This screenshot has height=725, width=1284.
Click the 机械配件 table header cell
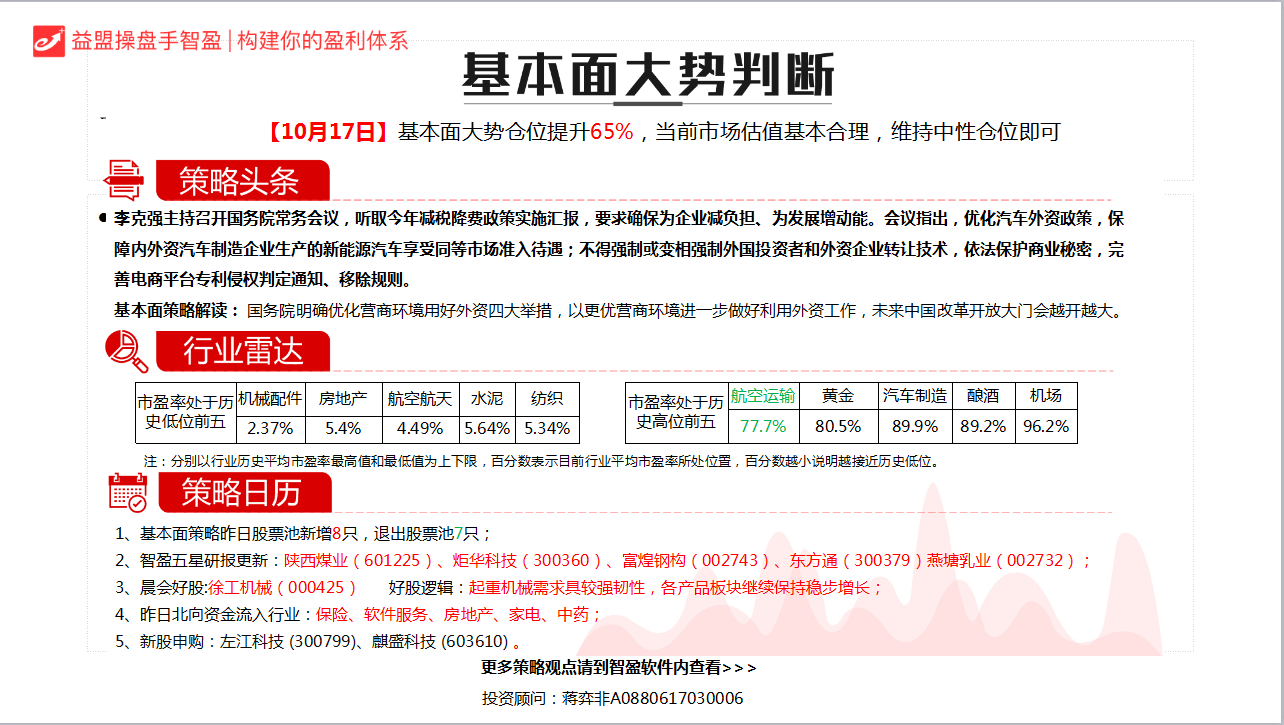coord(270,398)
